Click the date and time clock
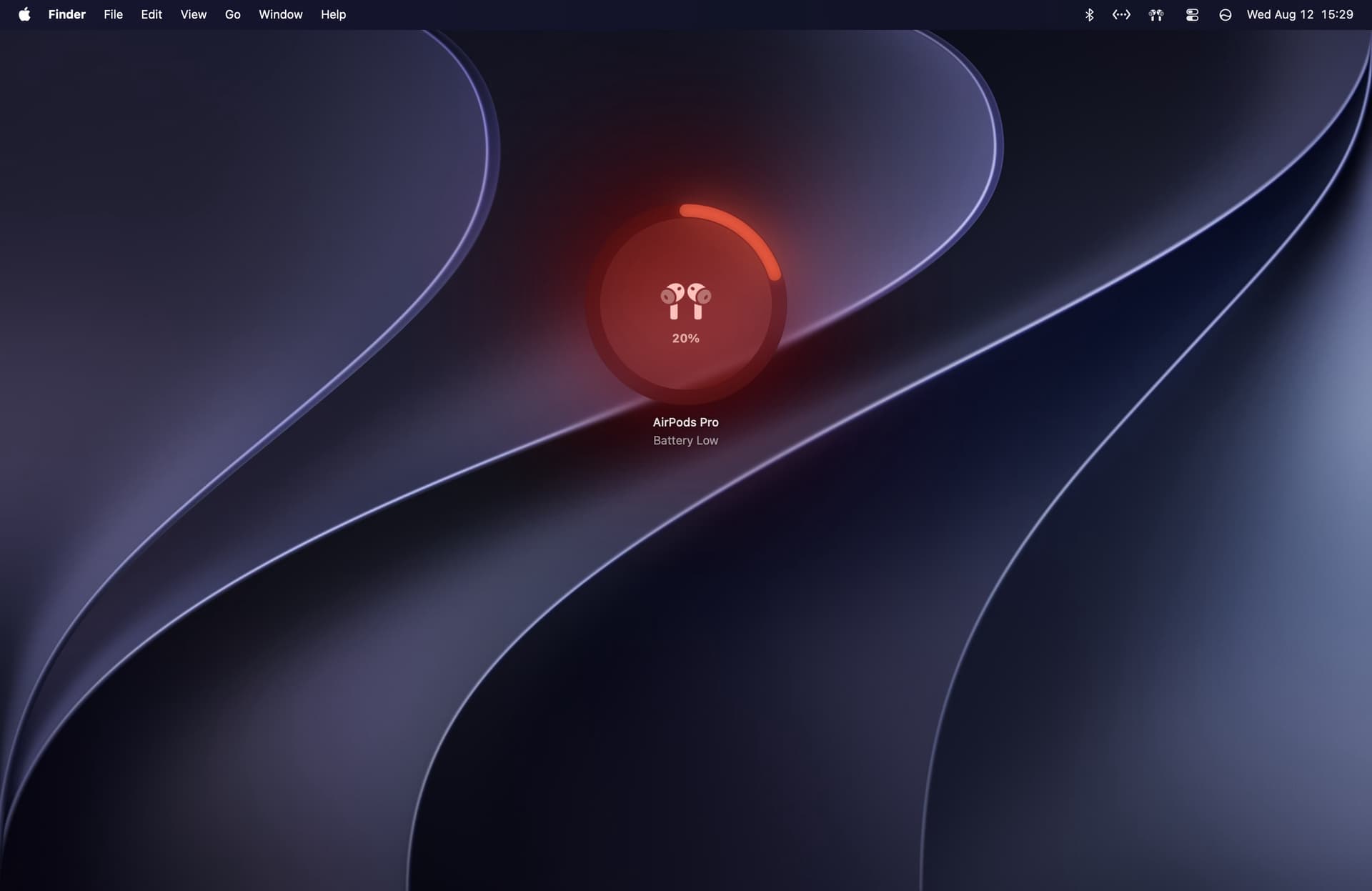Viewport: 1372px width, 891px height. (1300, 14)
